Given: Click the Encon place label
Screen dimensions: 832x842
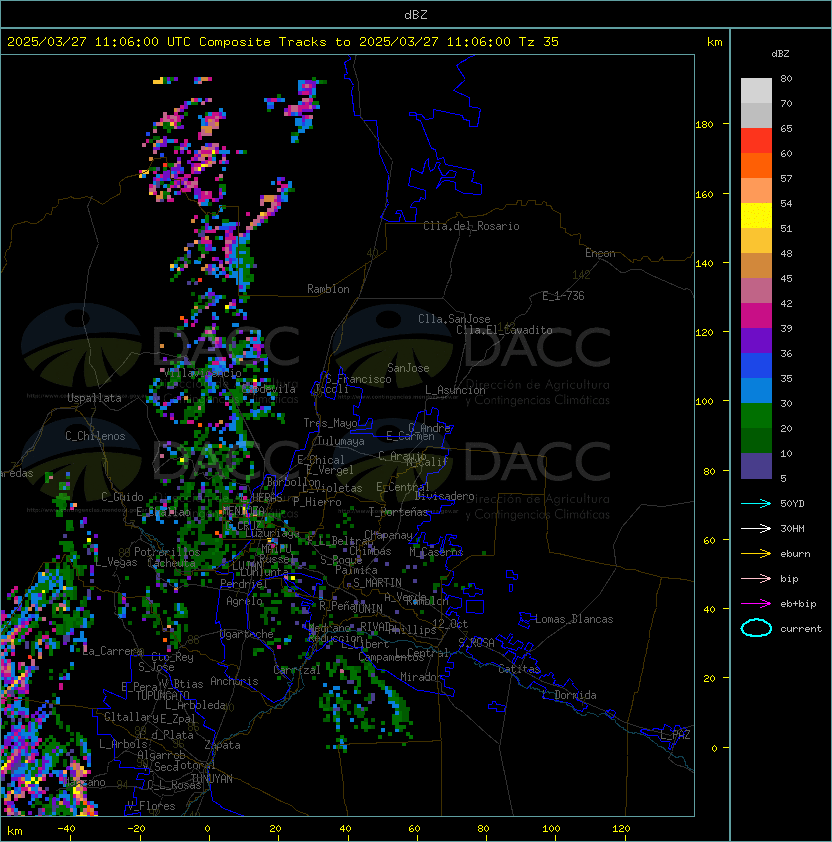Looking at the screenshot, I should click(x=600, y=253).
